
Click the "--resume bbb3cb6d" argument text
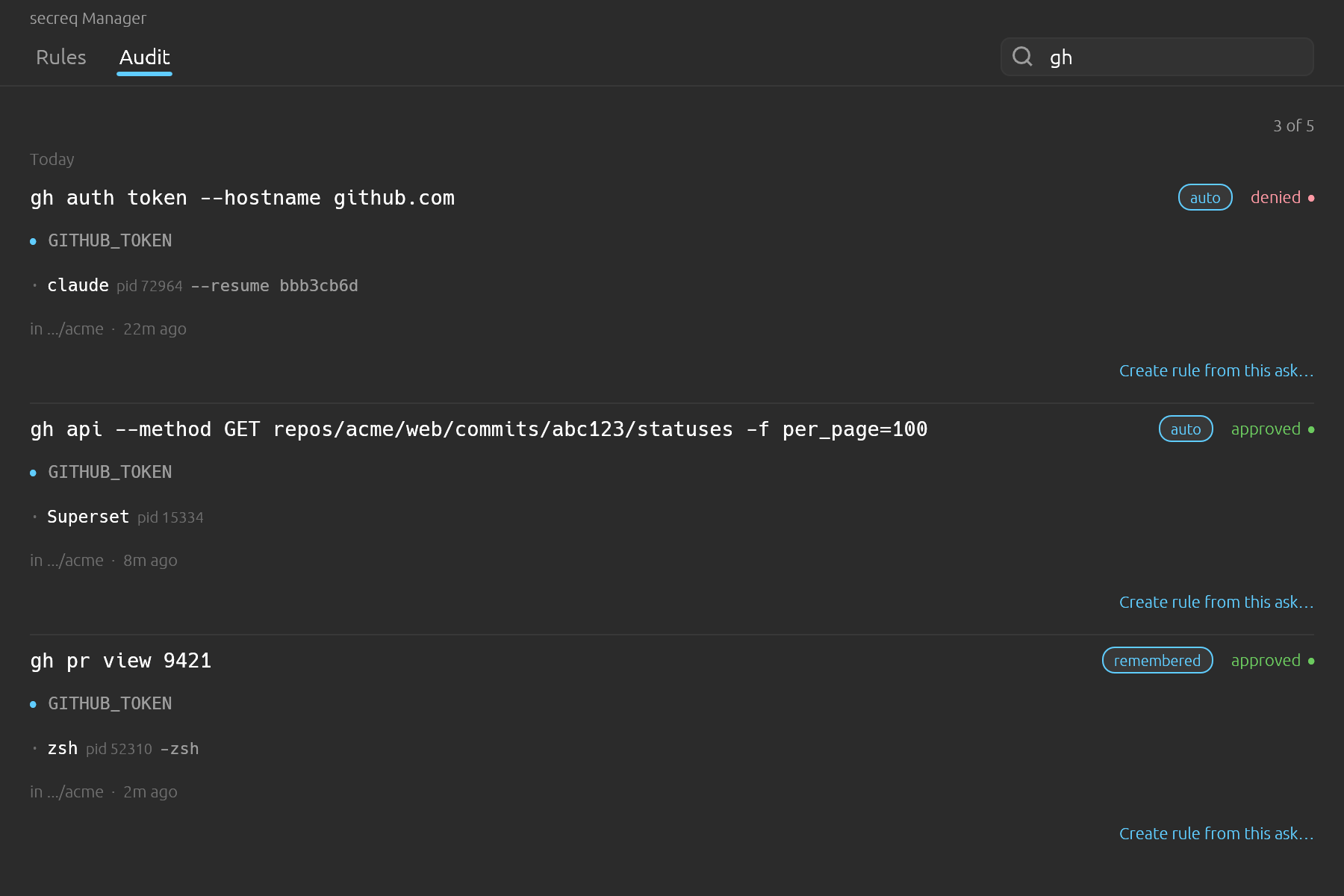coord(275,286)
